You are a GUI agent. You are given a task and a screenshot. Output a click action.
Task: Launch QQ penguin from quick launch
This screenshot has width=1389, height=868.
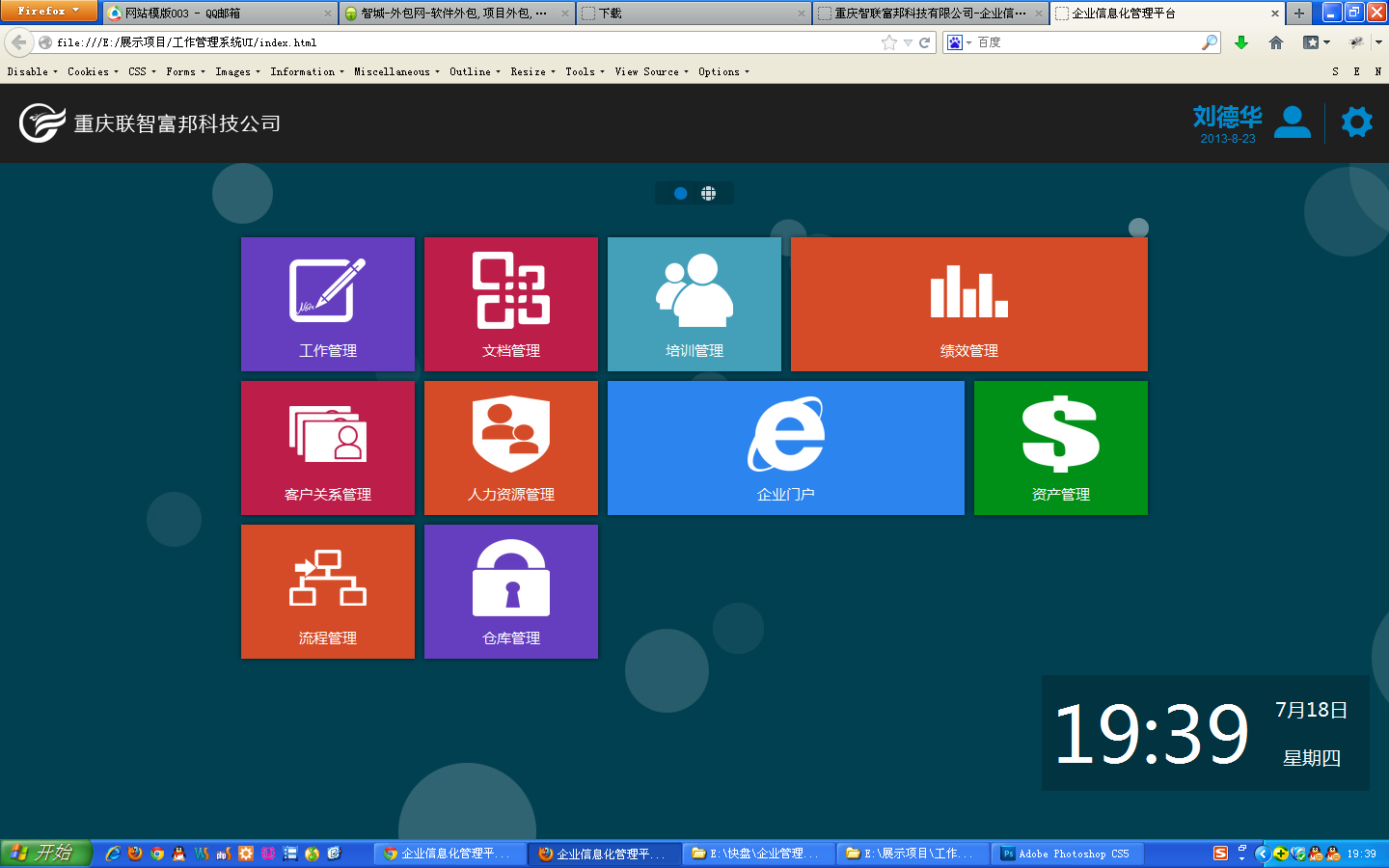click(x=178, y=854)
